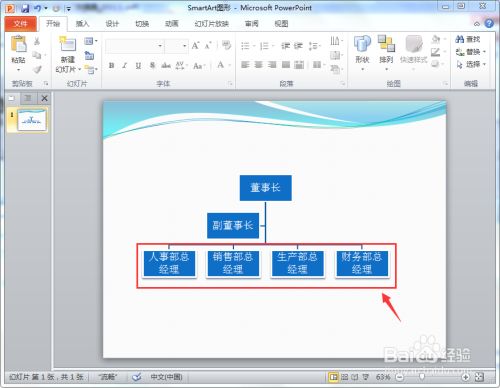The height and width of the screenshot is (388, 500).
Task: Click the Format Painter brush icon
Action: pyautogui.click(x=37, y=69)
